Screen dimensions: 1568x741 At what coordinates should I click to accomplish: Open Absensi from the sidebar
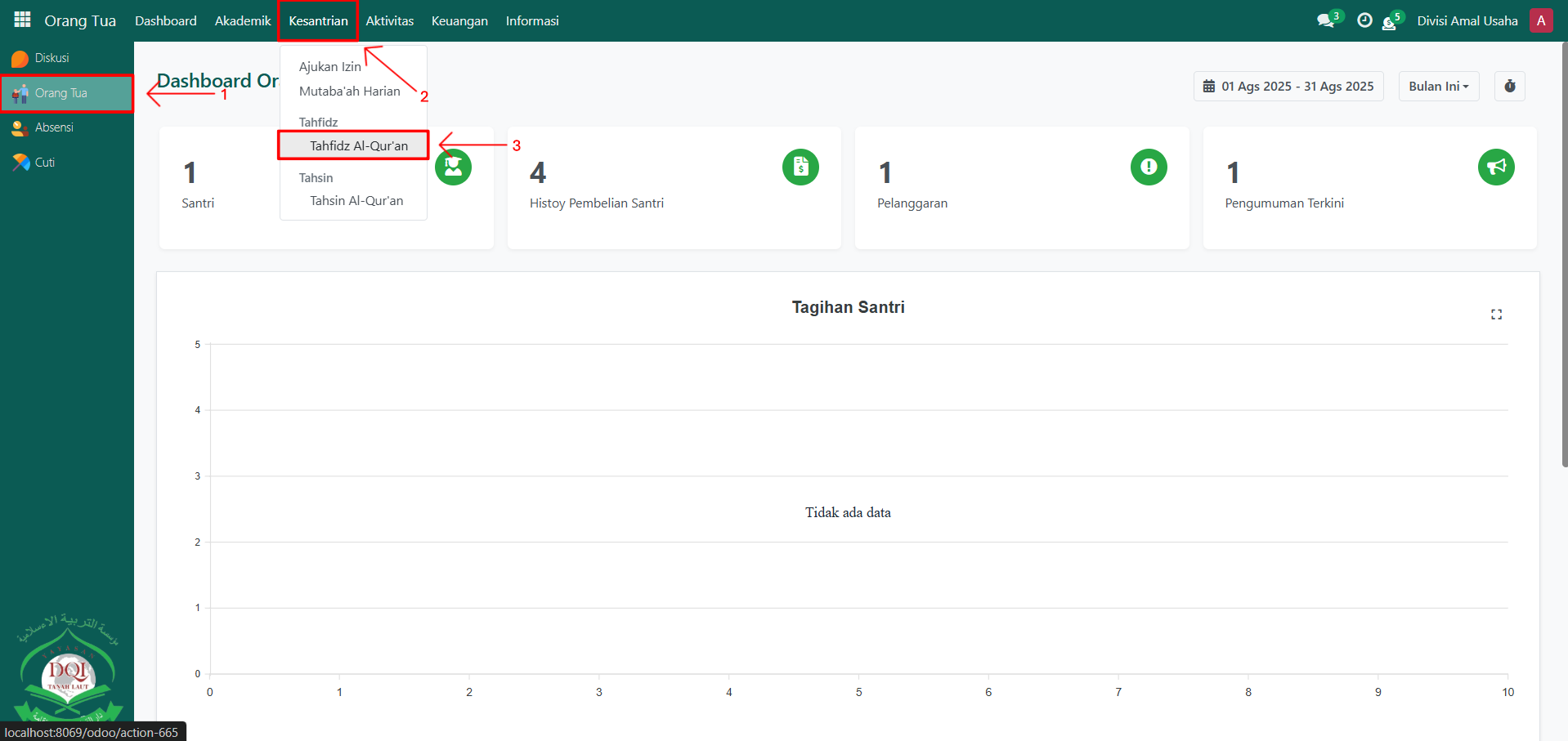click(54, 127)
